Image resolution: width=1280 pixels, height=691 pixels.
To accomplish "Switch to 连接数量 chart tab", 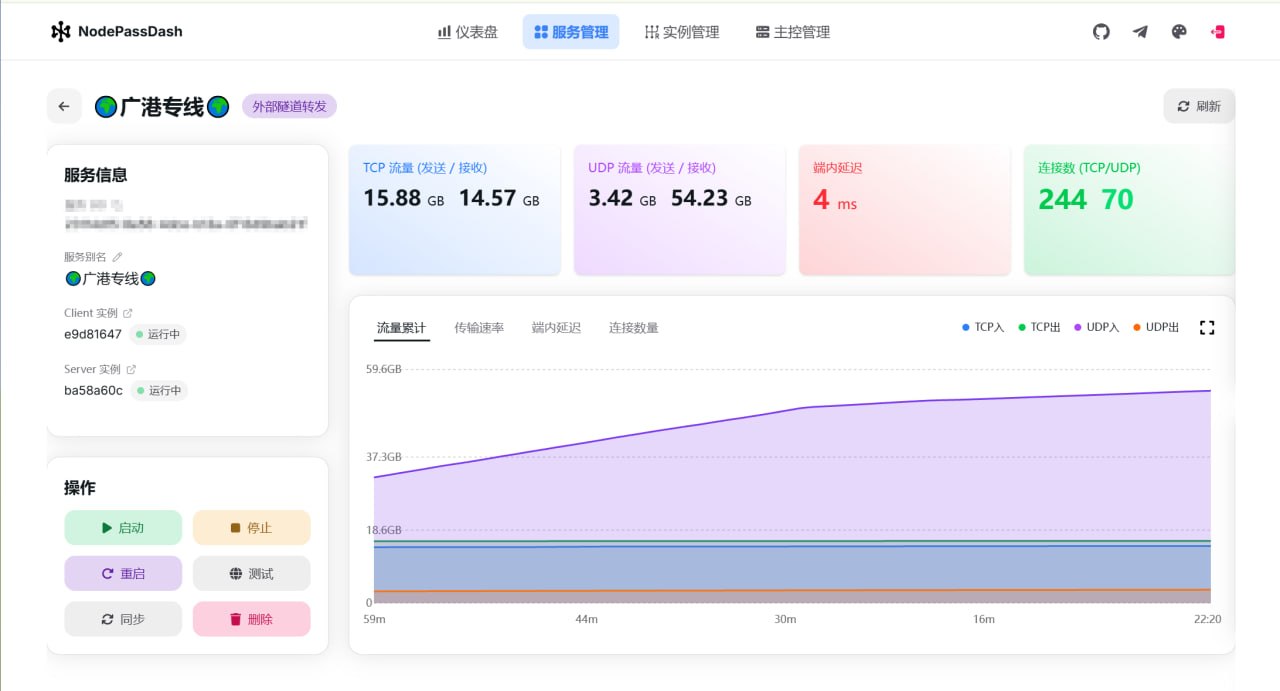I will coord(633,328).
